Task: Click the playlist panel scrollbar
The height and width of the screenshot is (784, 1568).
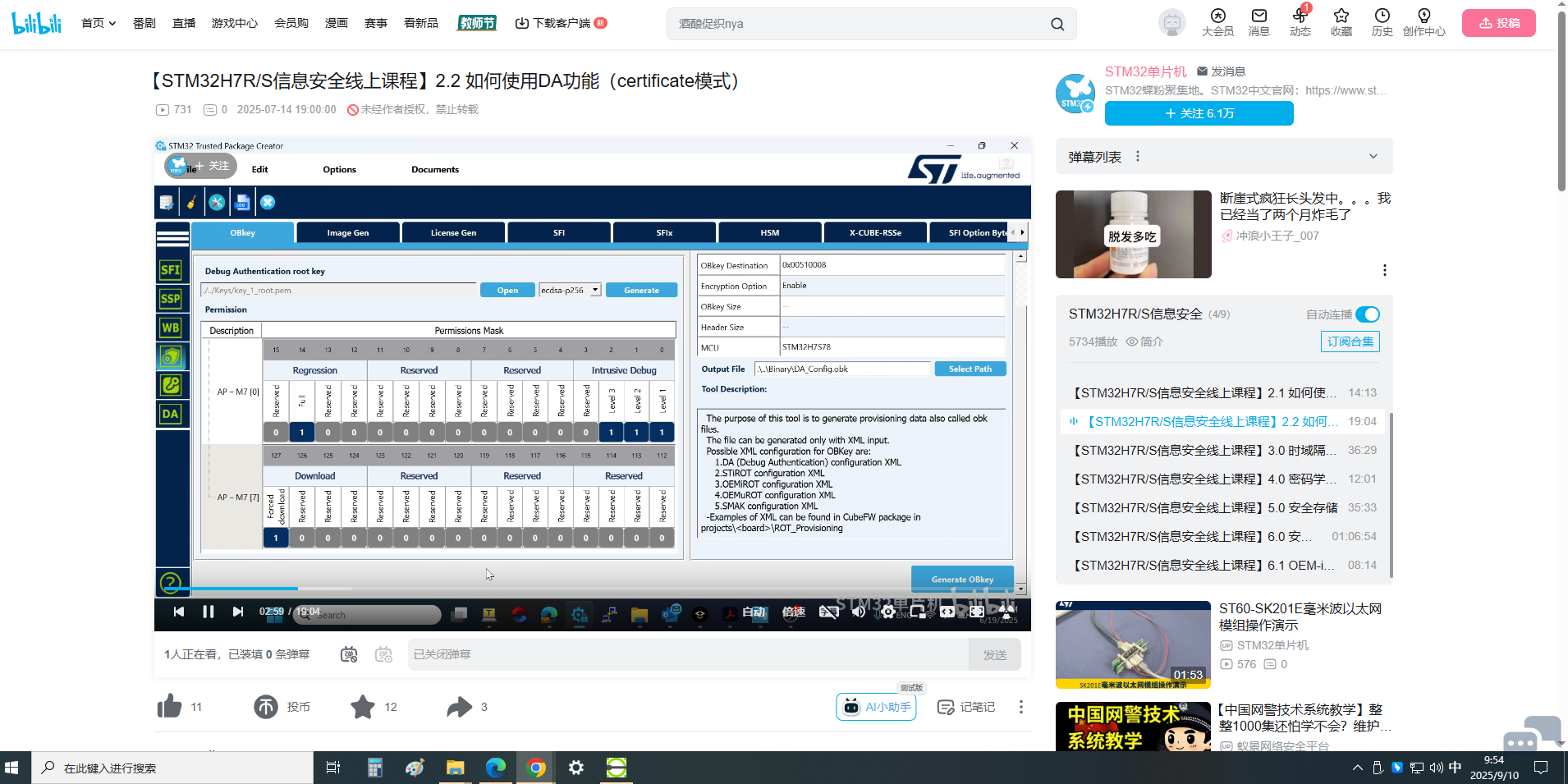Action: coord(1391,493)
